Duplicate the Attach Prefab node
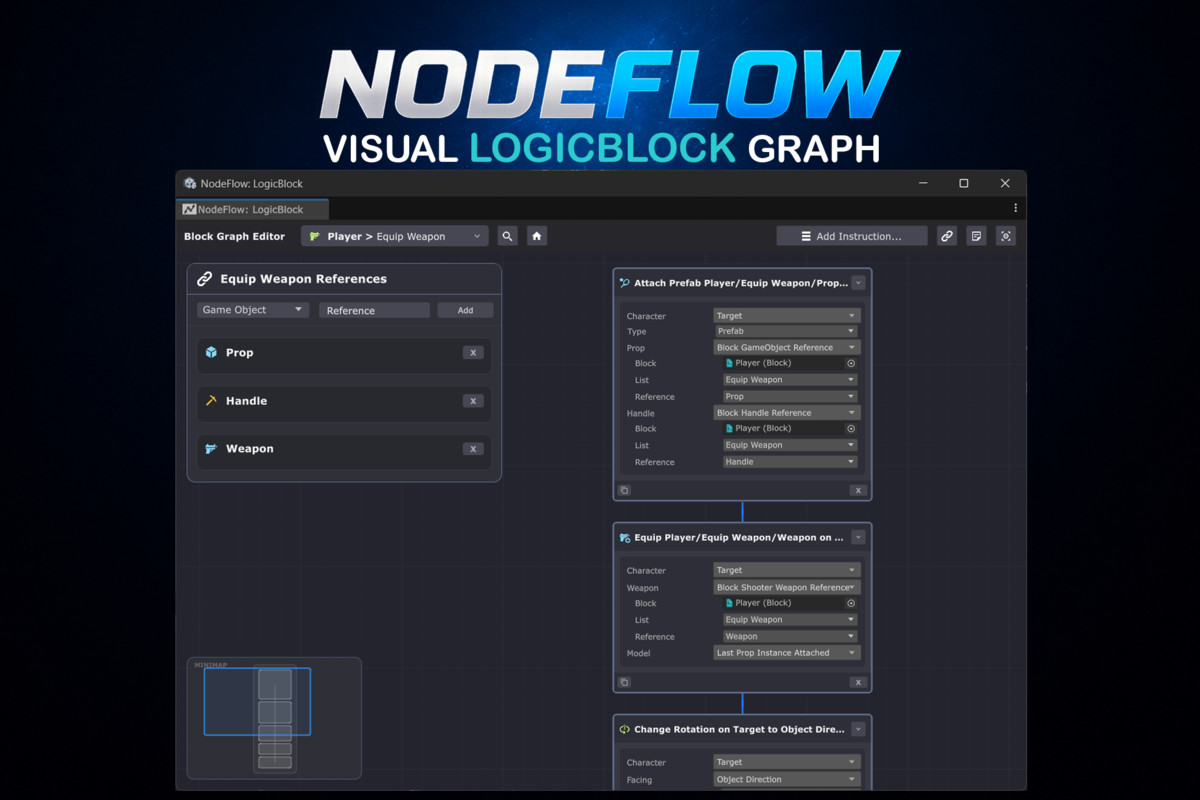The width and height of the screenshot is (1200, 800). (x=624, y=491)
